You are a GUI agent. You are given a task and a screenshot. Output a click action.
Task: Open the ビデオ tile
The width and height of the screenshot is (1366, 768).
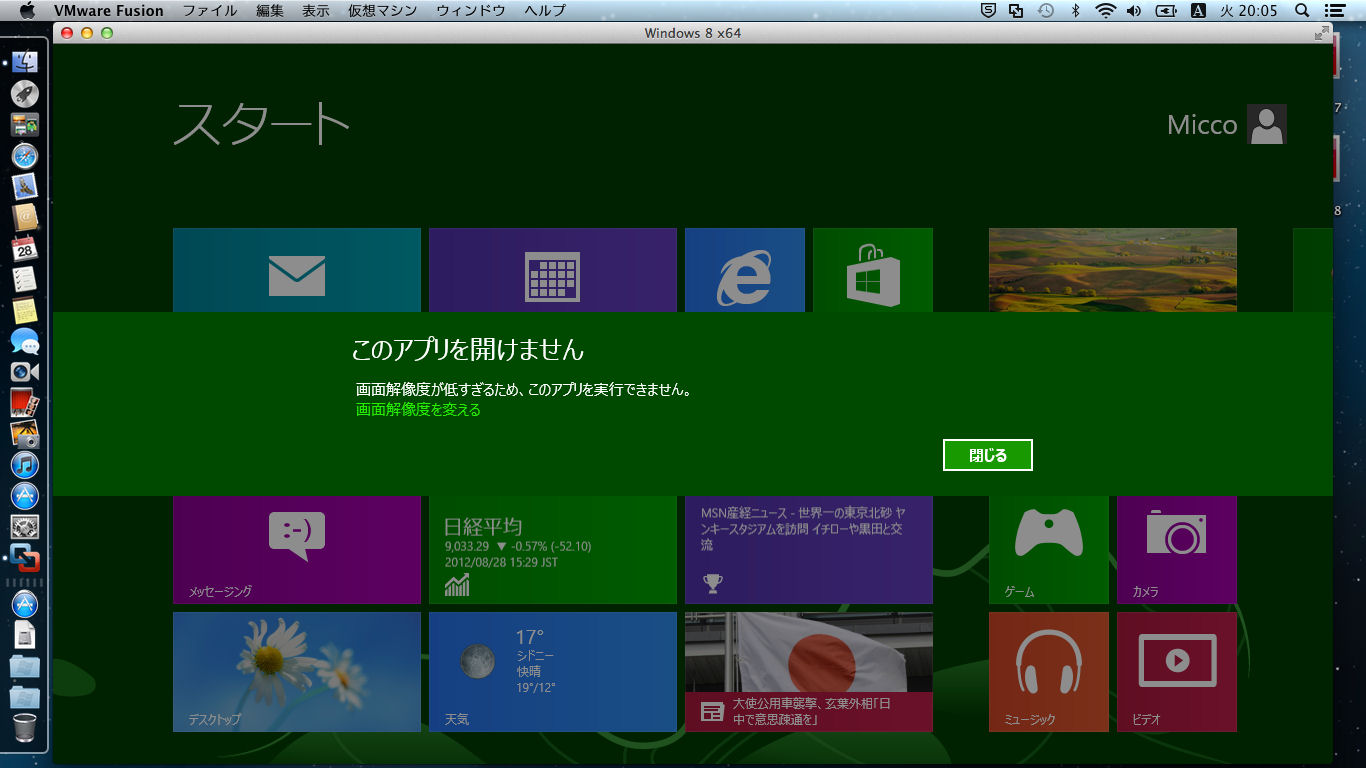1177,672
